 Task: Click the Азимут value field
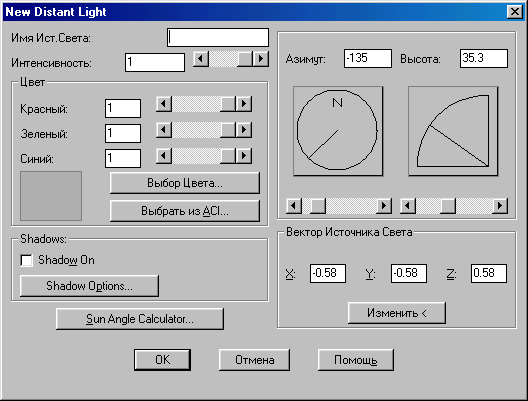pos(368,59)
